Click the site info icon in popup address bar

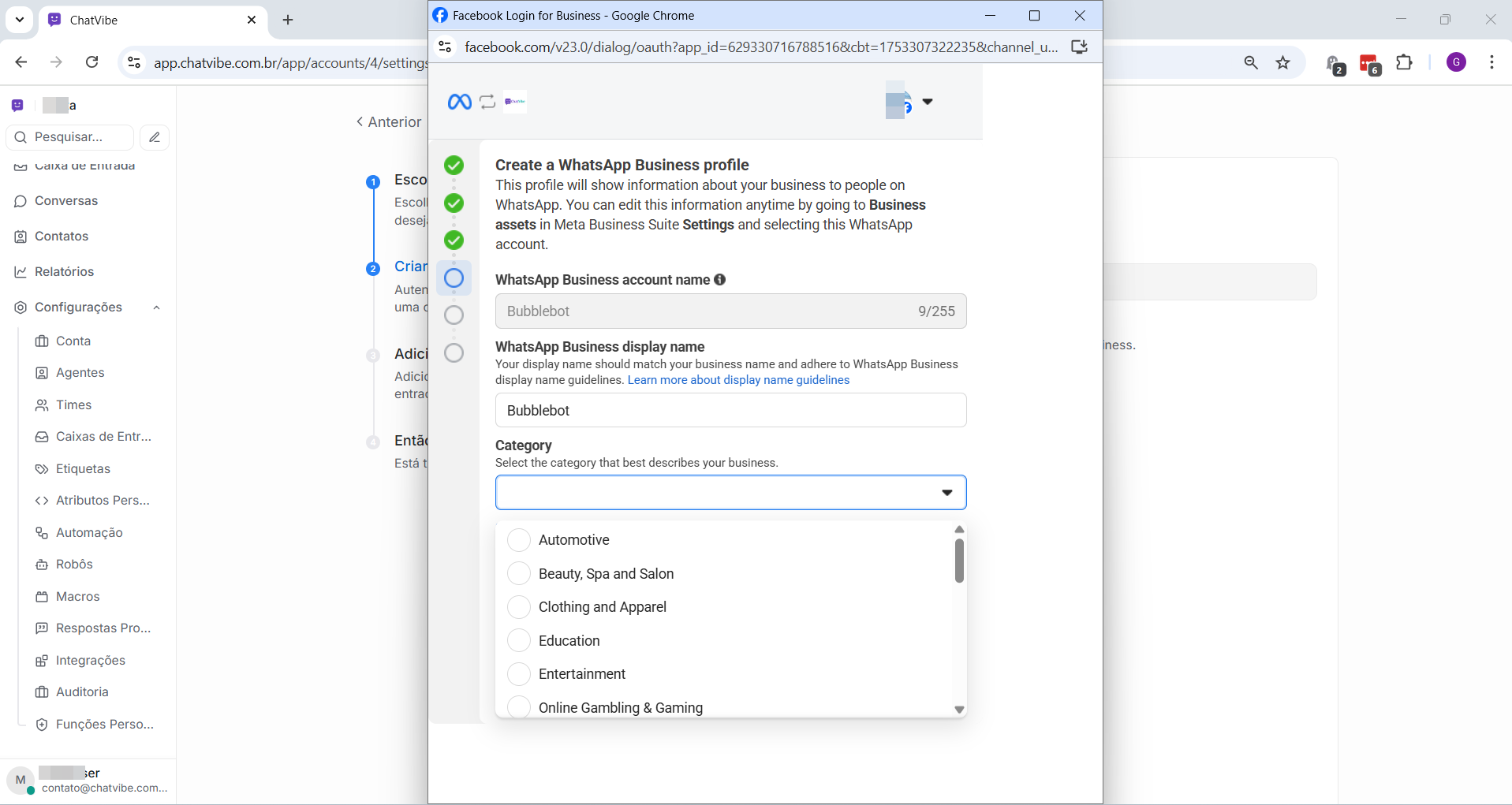click(x=446, y=47)
